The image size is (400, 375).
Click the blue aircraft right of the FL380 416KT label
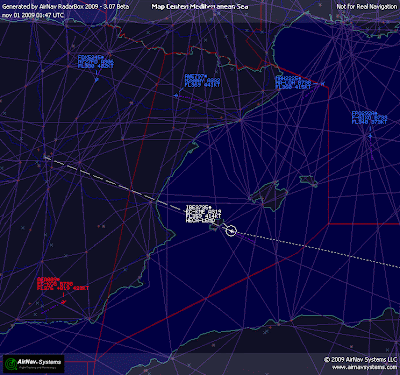322,83
